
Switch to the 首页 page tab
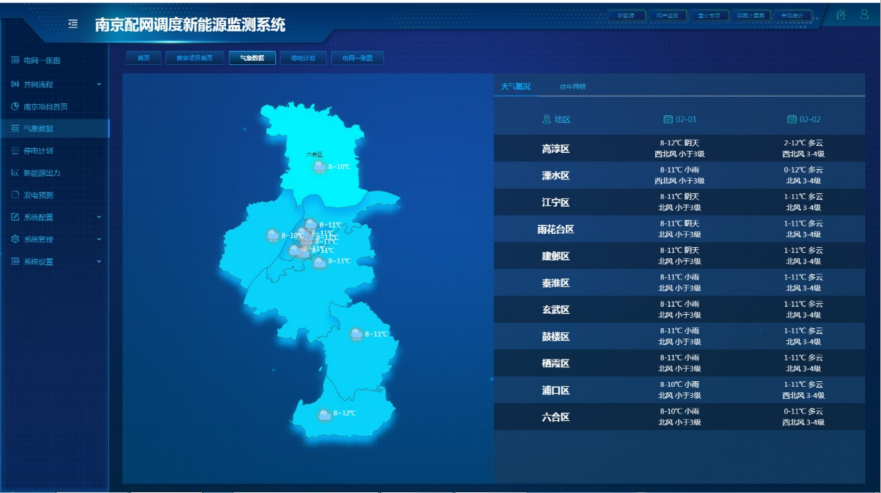coord(143,58)
